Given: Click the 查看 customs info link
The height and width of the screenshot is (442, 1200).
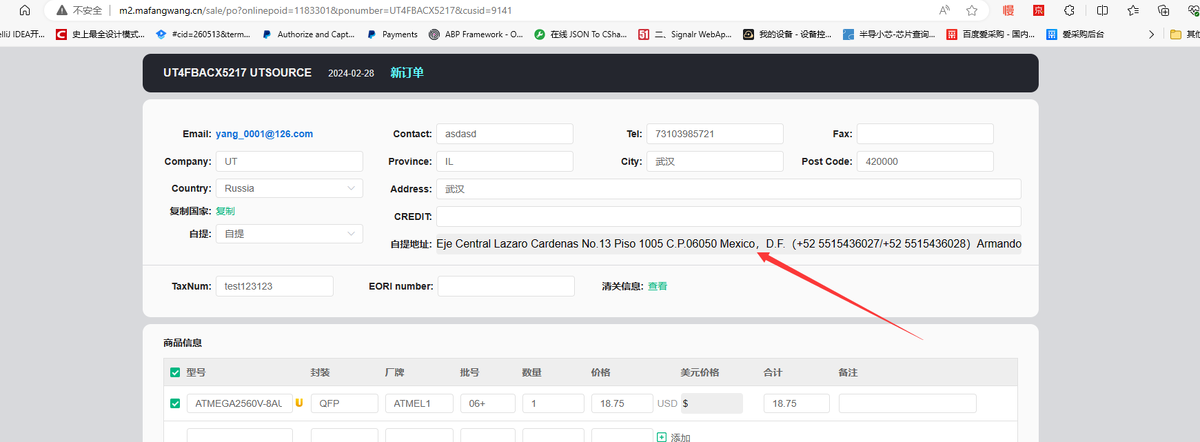Looking at the screenshot, I should (x=657, y=286).
